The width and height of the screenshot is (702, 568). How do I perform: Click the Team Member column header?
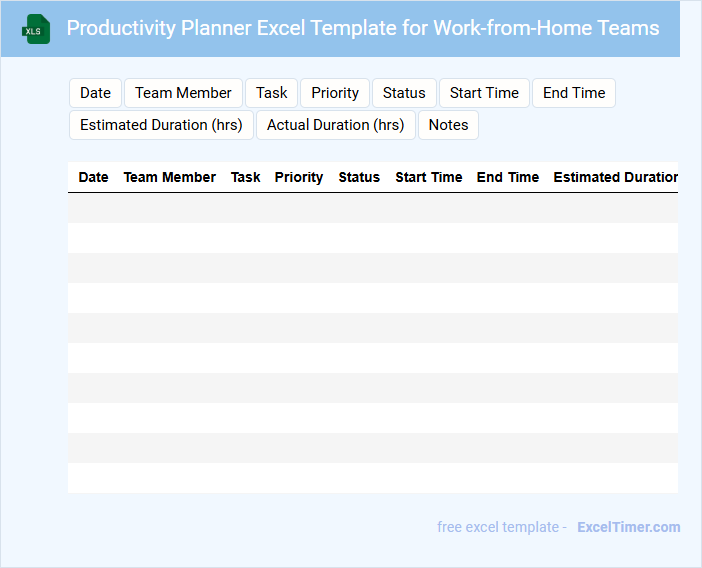[169, 177]
